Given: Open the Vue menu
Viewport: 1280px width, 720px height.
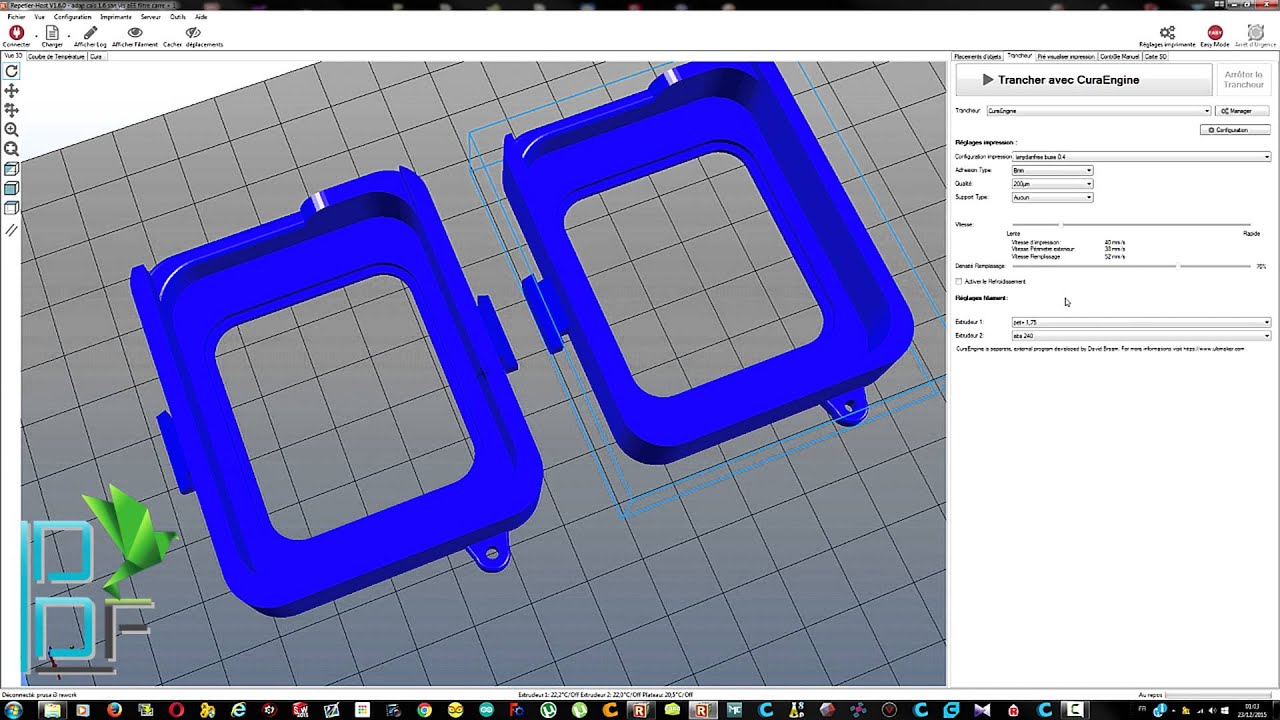Looking at the screenshot, I should point(39,17).
